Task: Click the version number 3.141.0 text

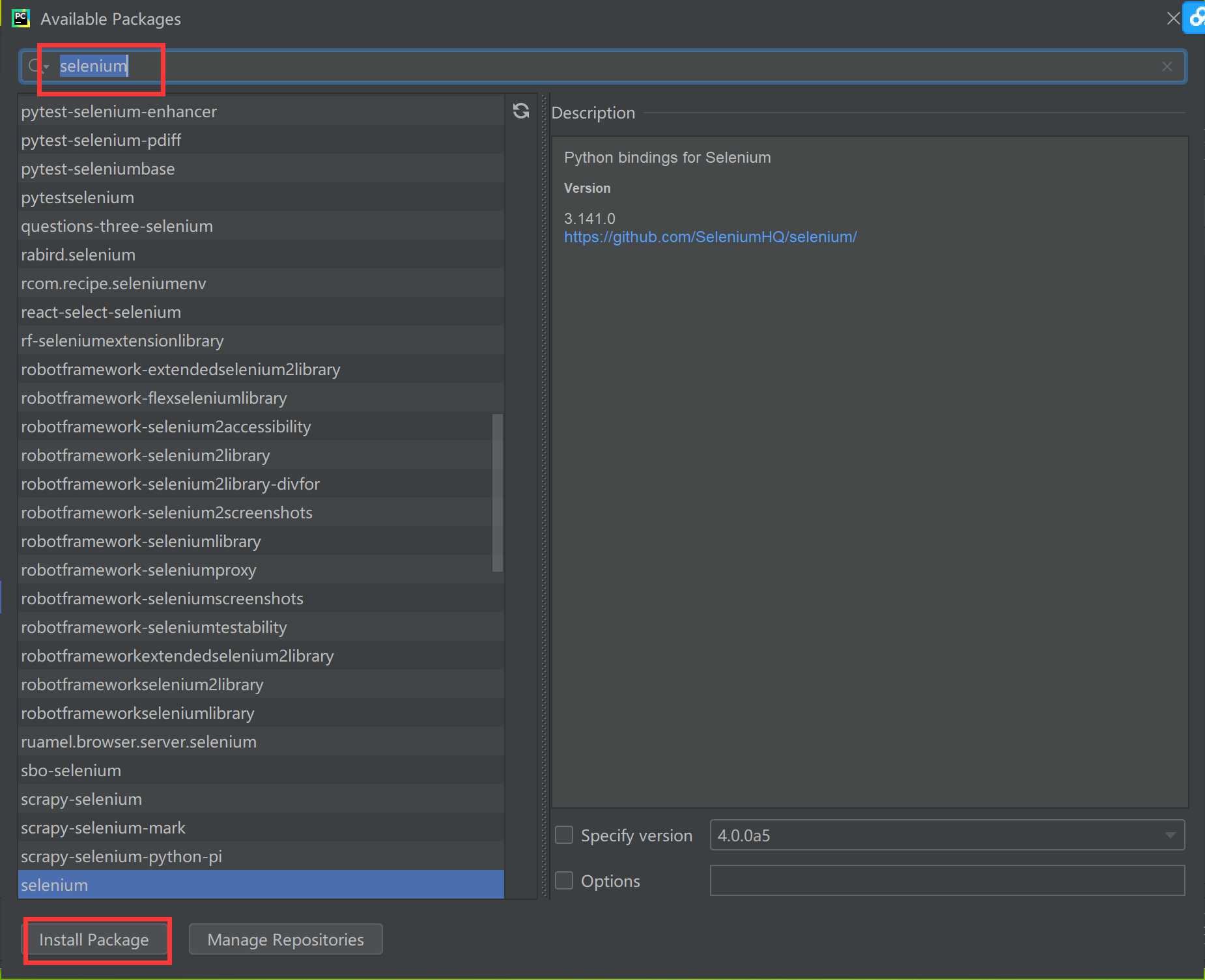Action: pyautogui.click(x=589, y=219)
